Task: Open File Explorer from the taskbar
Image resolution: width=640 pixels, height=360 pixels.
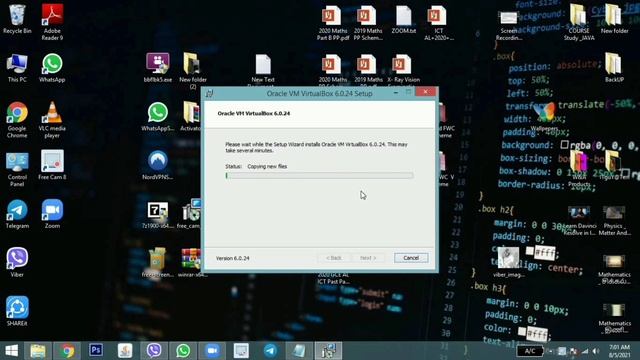Action: click(38, 351)
